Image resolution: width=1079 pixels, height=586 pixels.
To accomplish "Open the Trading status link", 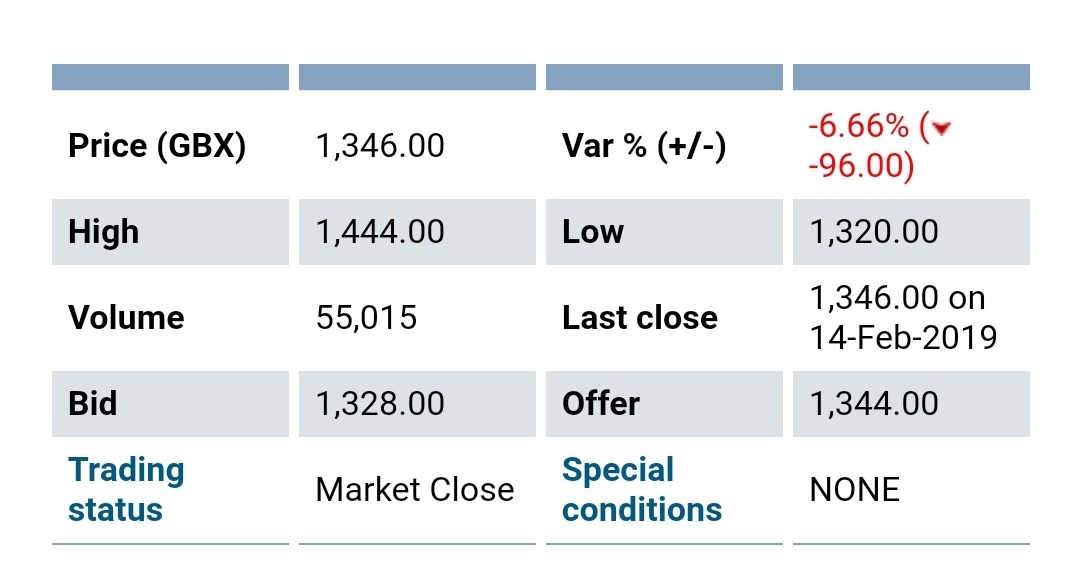I will pyautogui.click(x=126, y=489).
